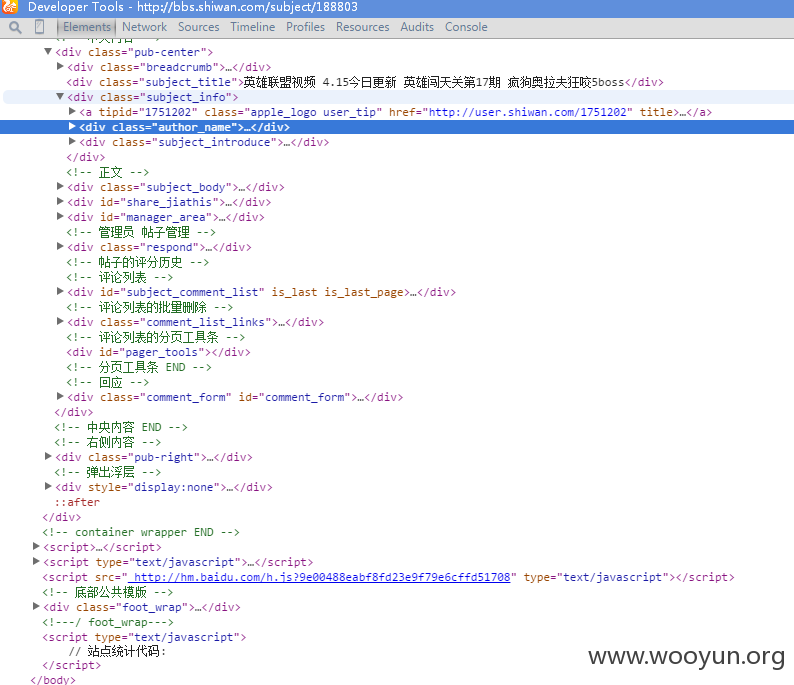Open the Sources tab

click(198, 27)
